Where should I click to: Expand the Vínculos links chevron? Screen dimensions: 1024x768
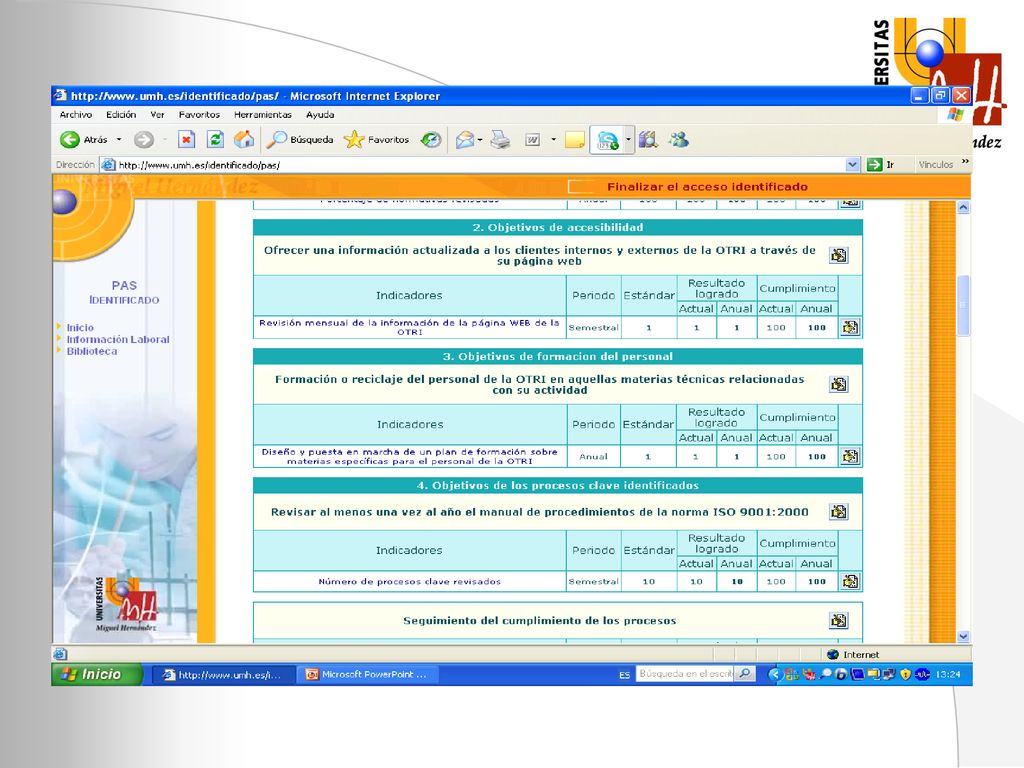tap(965, 162)
